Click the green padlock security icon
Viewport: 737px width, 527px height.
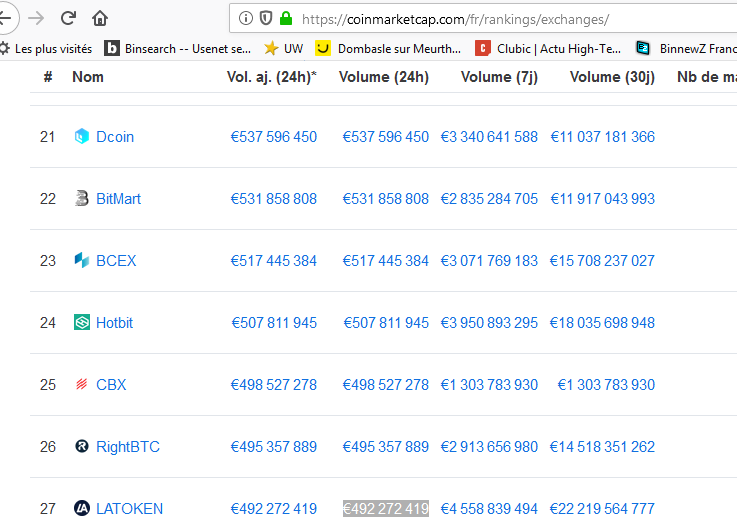point(286,18)
